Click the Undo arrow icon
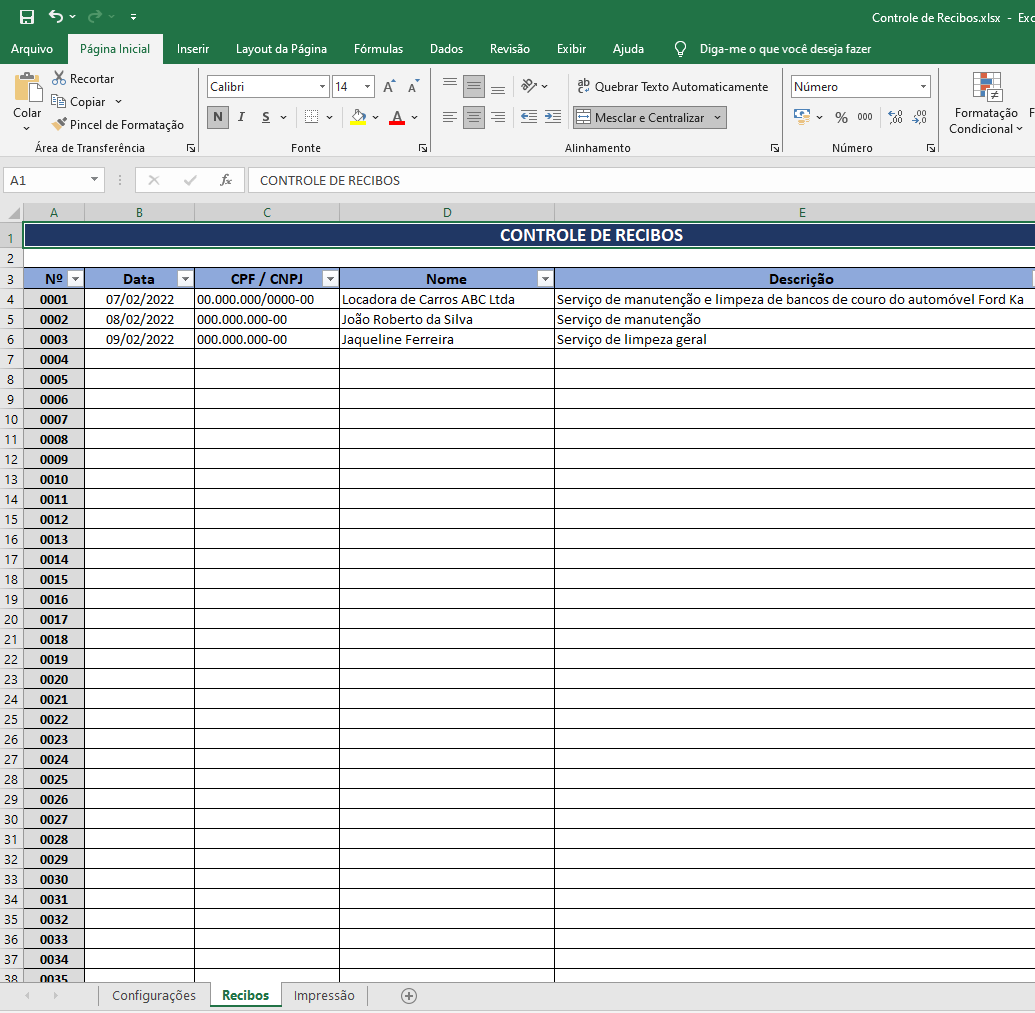The image size is (1035, 1013). click(56, 17)
